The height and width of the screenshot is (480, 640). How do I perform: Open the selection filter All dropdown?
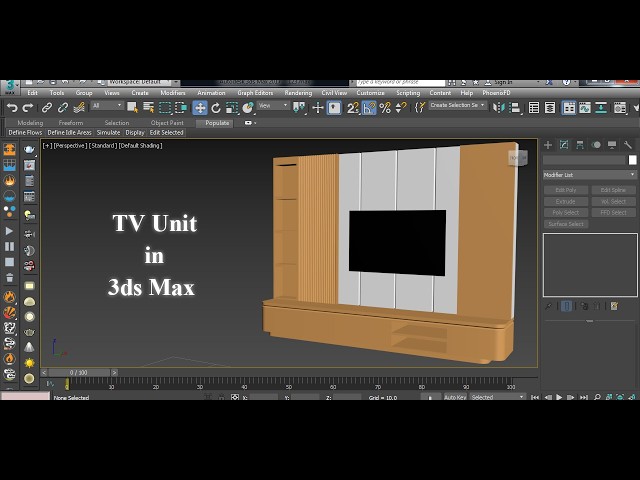tap(107, 106)
